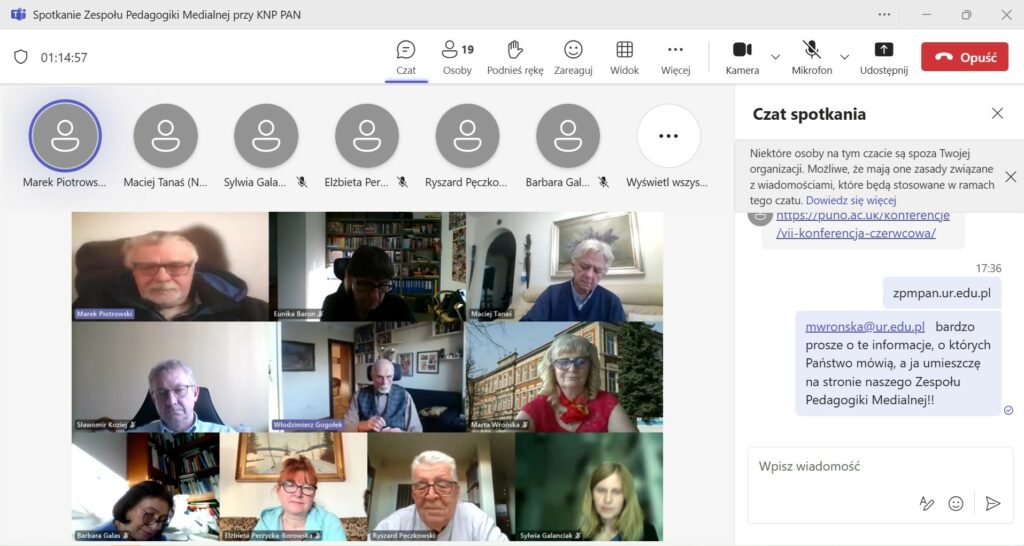Screen dimensions: 1024x546
Task: Share screen with Udostępnij
Action: point(884,57)
